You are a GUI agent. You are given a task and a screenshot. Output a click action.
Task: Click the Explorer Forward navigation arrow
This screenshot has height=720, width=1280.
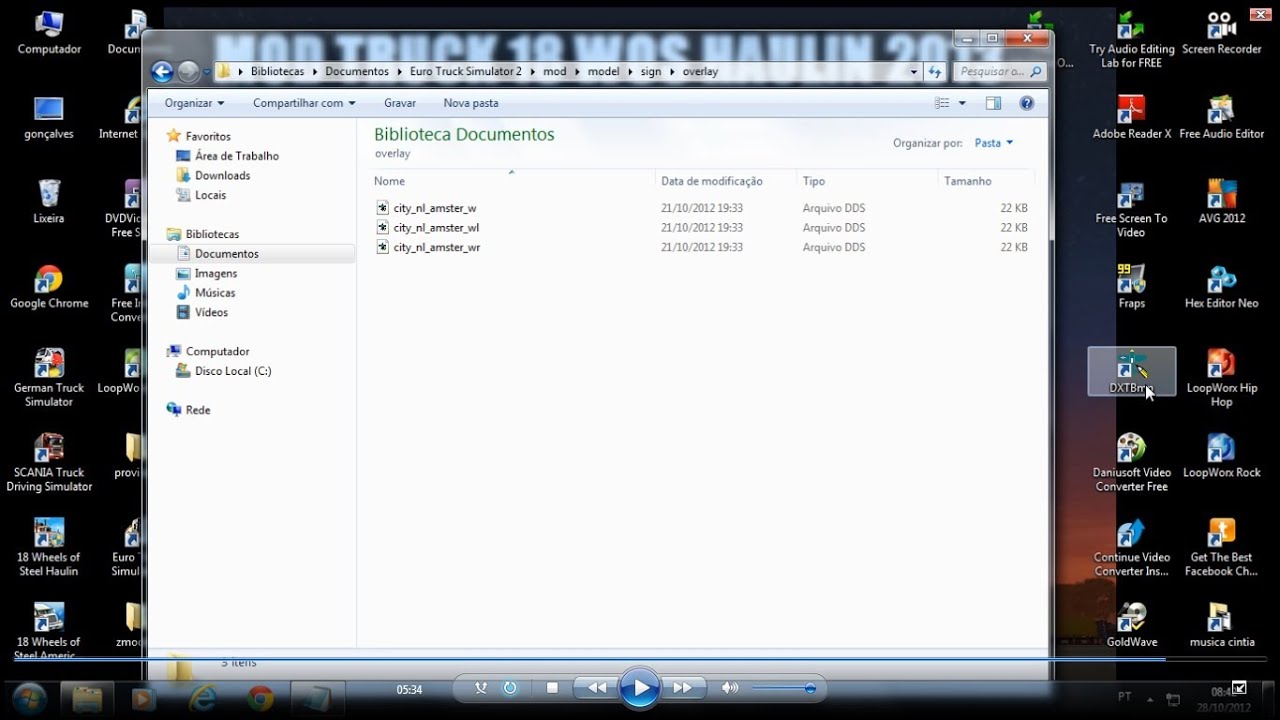pos(188,72)
